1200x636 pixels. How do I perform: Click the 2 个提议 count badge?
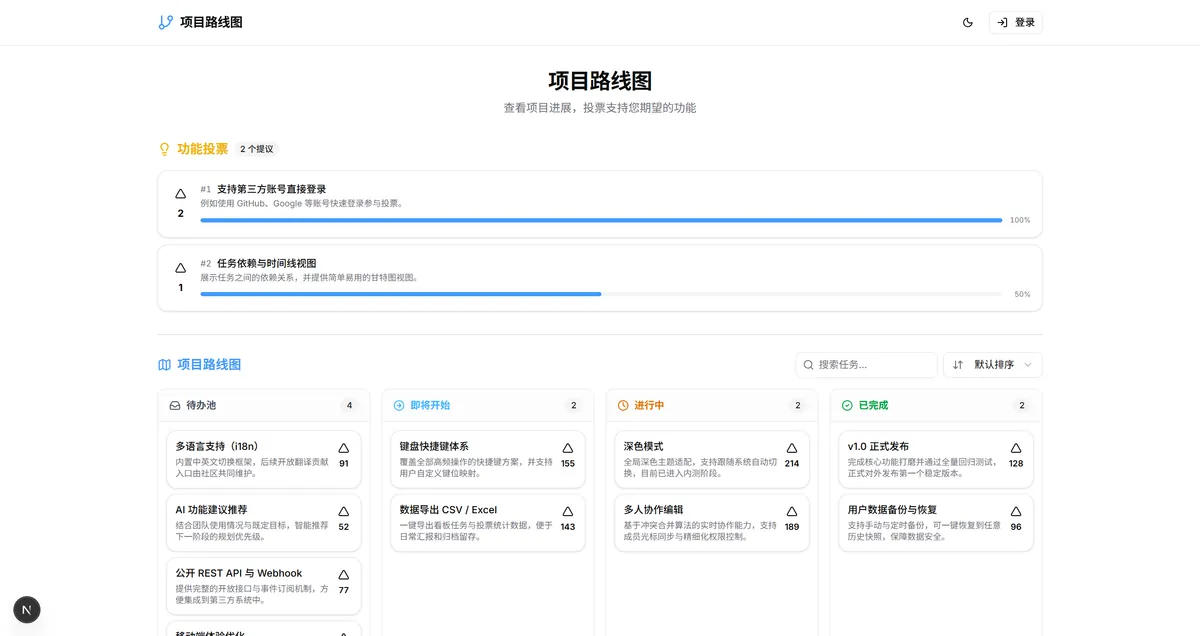257,149
